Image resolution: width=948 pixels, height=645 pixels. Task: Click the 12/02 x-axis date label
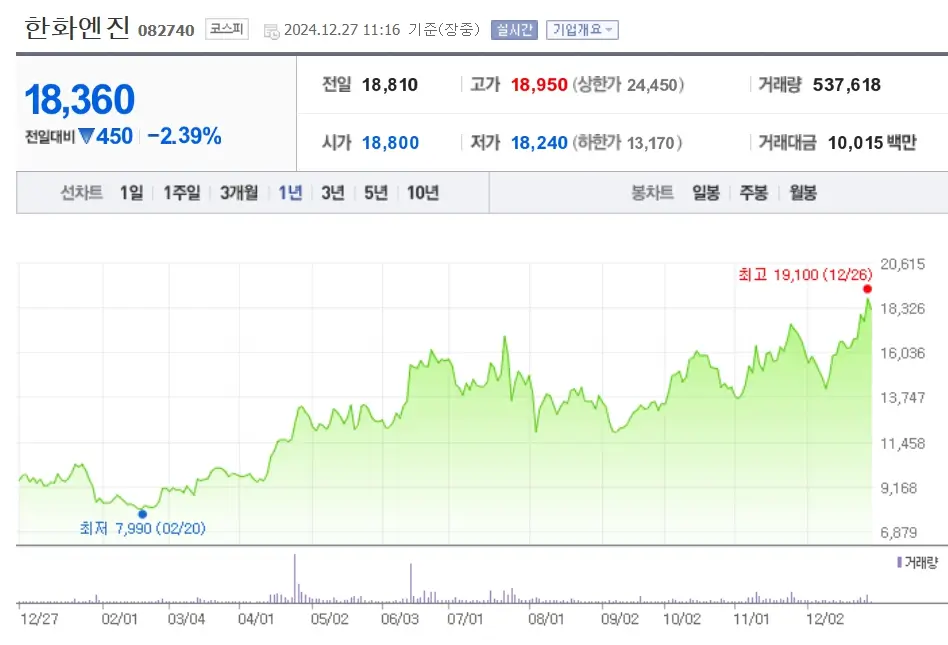click(825, 619)
